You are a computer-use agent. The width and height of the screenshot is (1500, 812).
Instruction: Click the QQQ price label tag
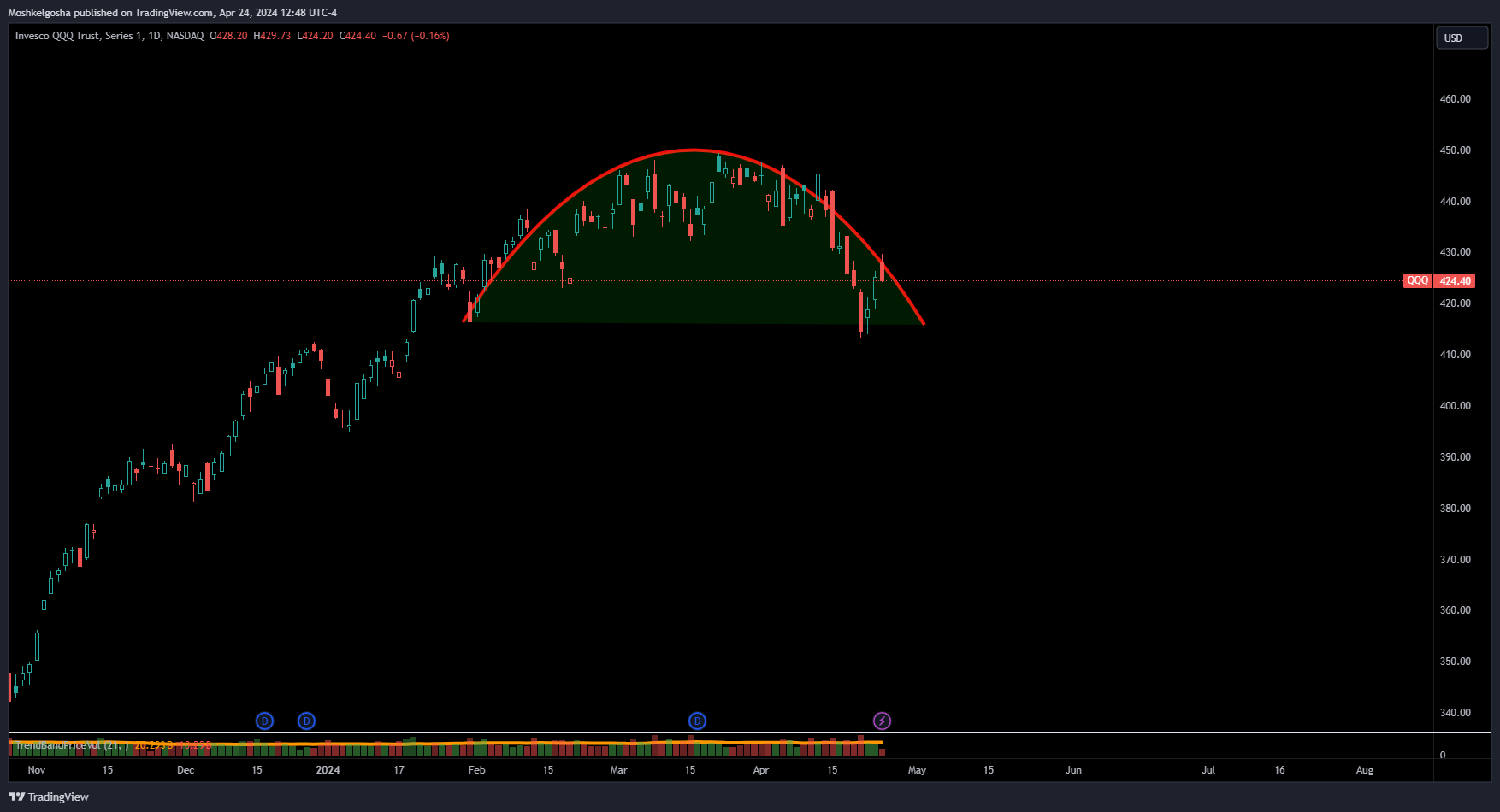[1418, 280]
